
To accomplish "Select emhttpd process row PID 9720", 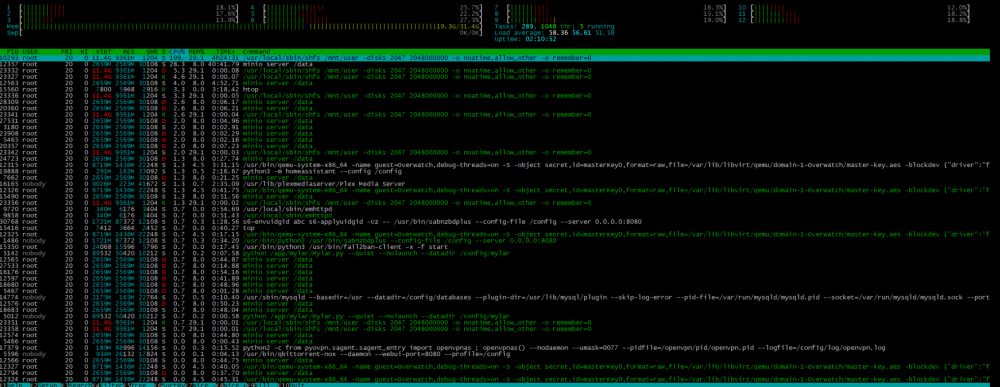I will click(500, 209).
